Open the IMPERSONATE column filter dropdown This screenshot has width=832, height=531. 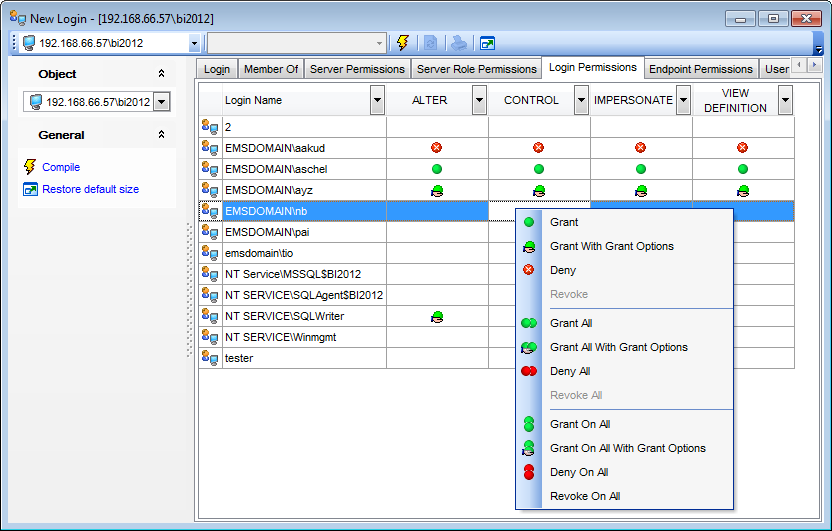click(683, 100)
